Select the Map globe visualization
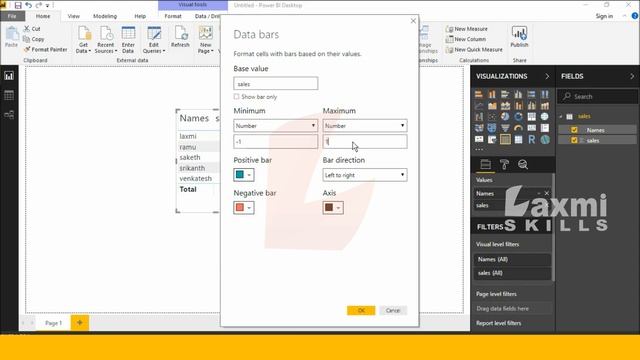This screenshot has width=640, height=360. 544,117
